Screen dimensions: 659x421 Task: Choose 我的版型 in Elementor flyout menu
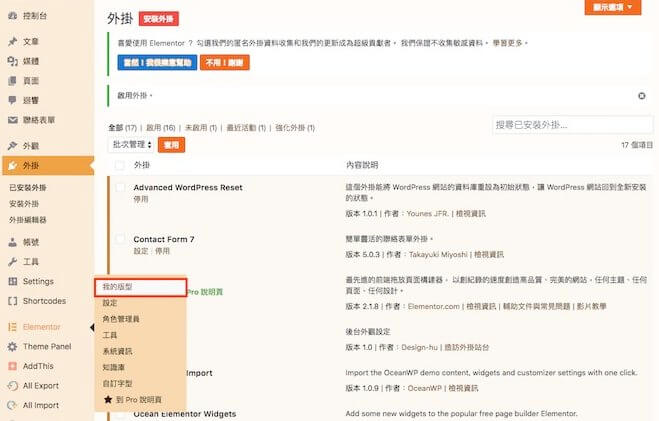pos(139,287)
